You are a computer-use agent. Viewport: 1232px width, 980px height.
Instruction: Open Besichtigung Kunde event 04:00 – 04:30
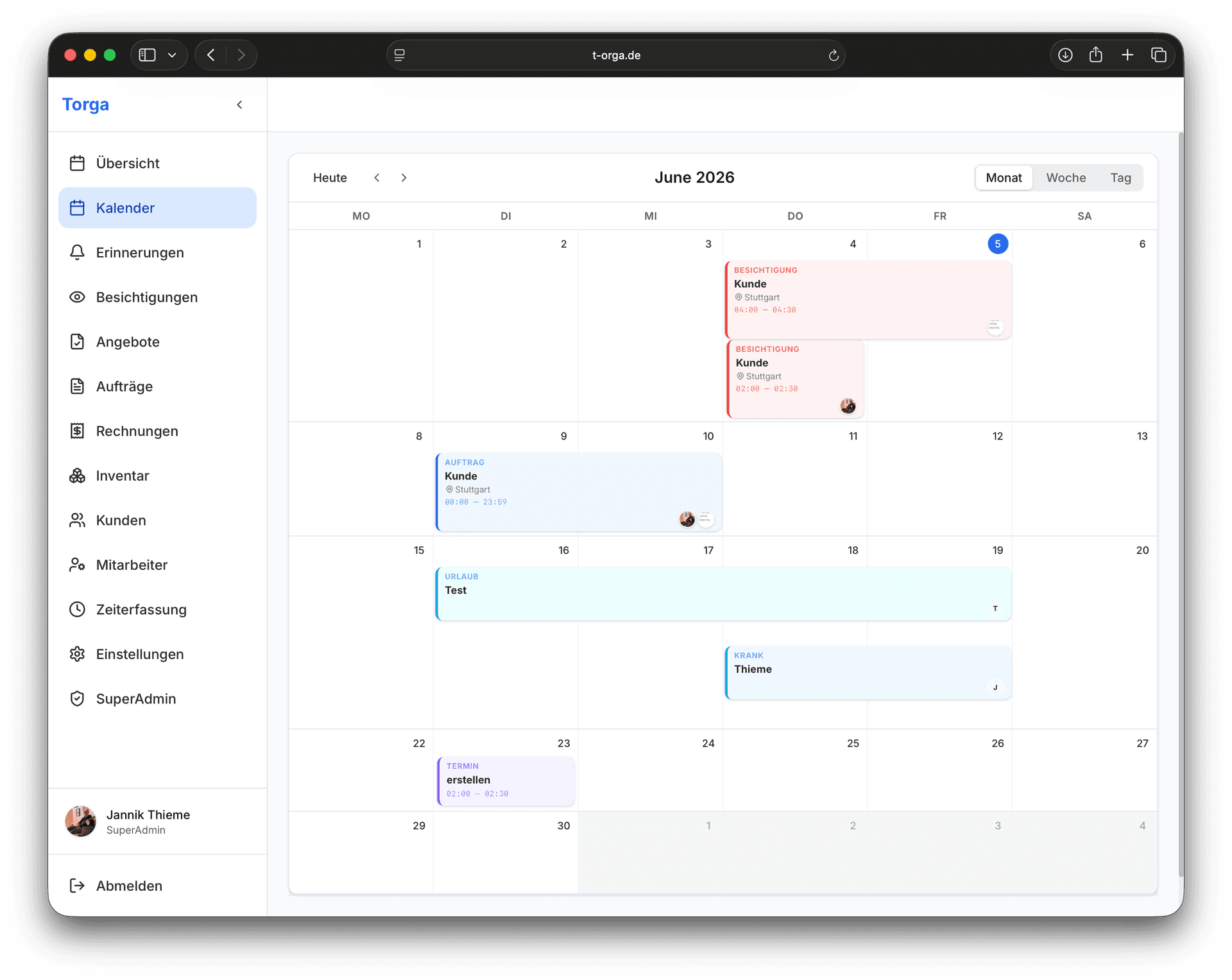tap(869, 300)
